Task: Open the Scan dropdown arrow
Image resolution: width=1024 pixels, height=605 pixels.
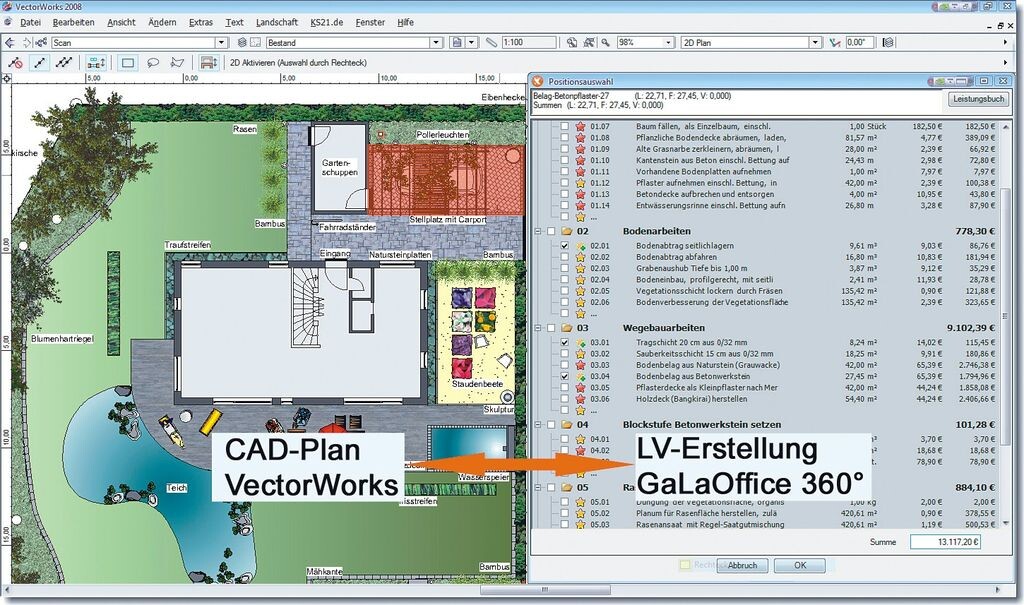Action: tap(221, 42)
